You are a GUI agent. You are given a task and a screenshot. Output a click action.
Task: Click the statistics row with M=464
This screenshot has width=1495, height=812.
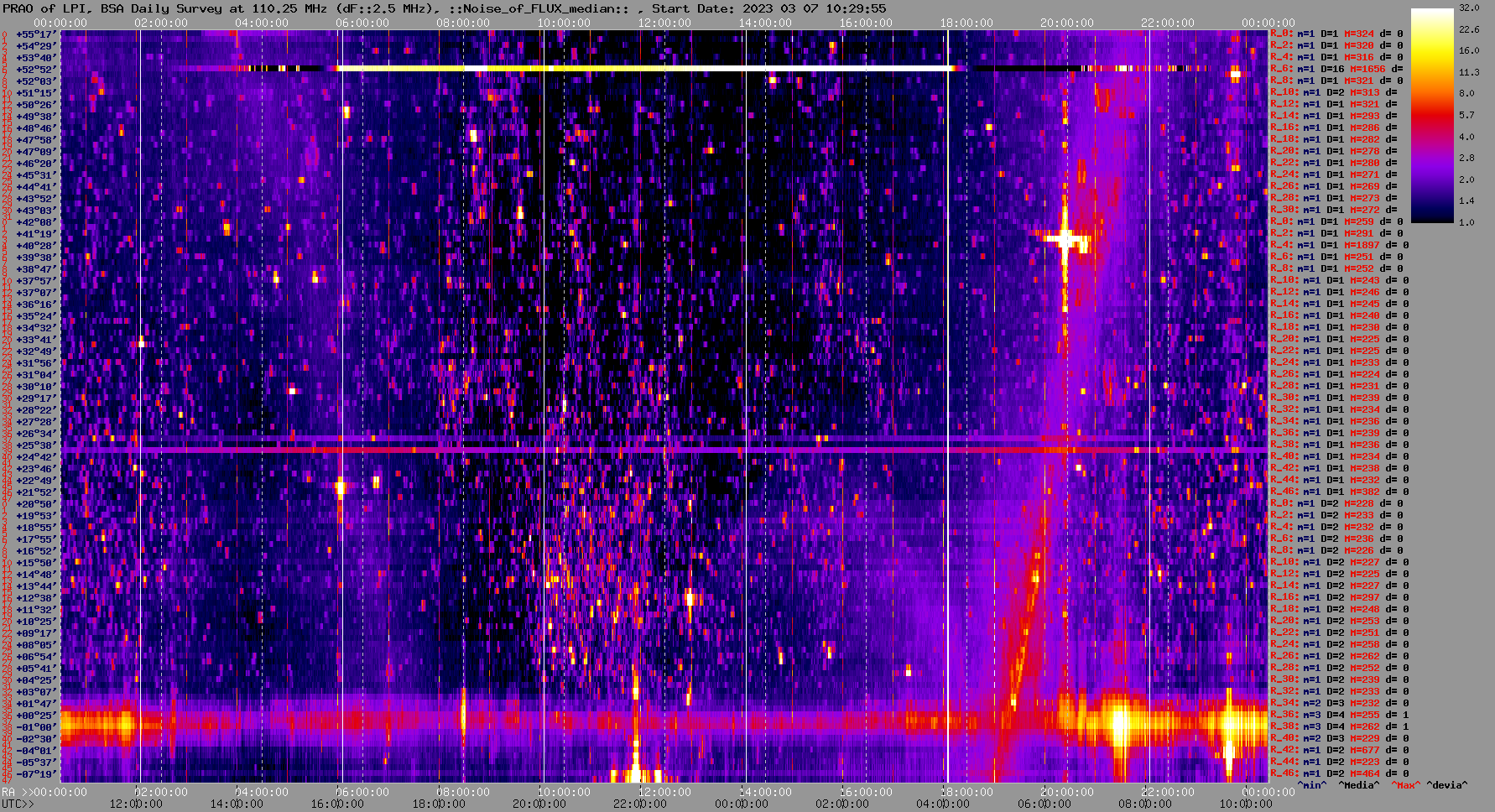click(x=1340, y=773)
